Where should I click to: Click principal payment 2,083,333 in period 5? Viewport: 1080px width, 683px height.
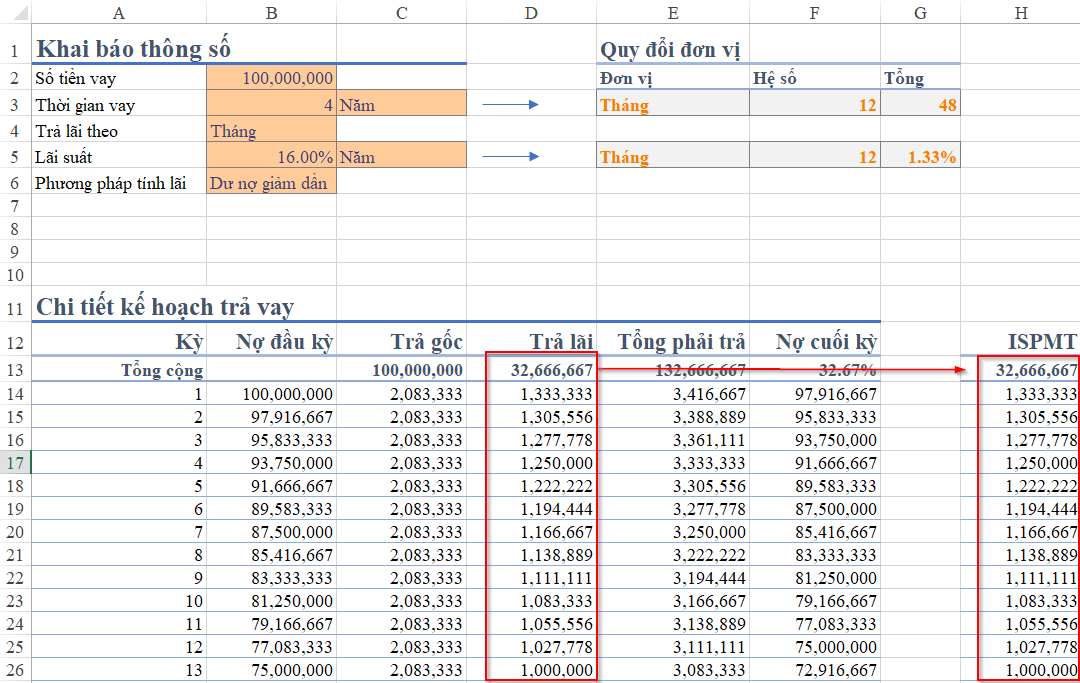tap(402, 485)
